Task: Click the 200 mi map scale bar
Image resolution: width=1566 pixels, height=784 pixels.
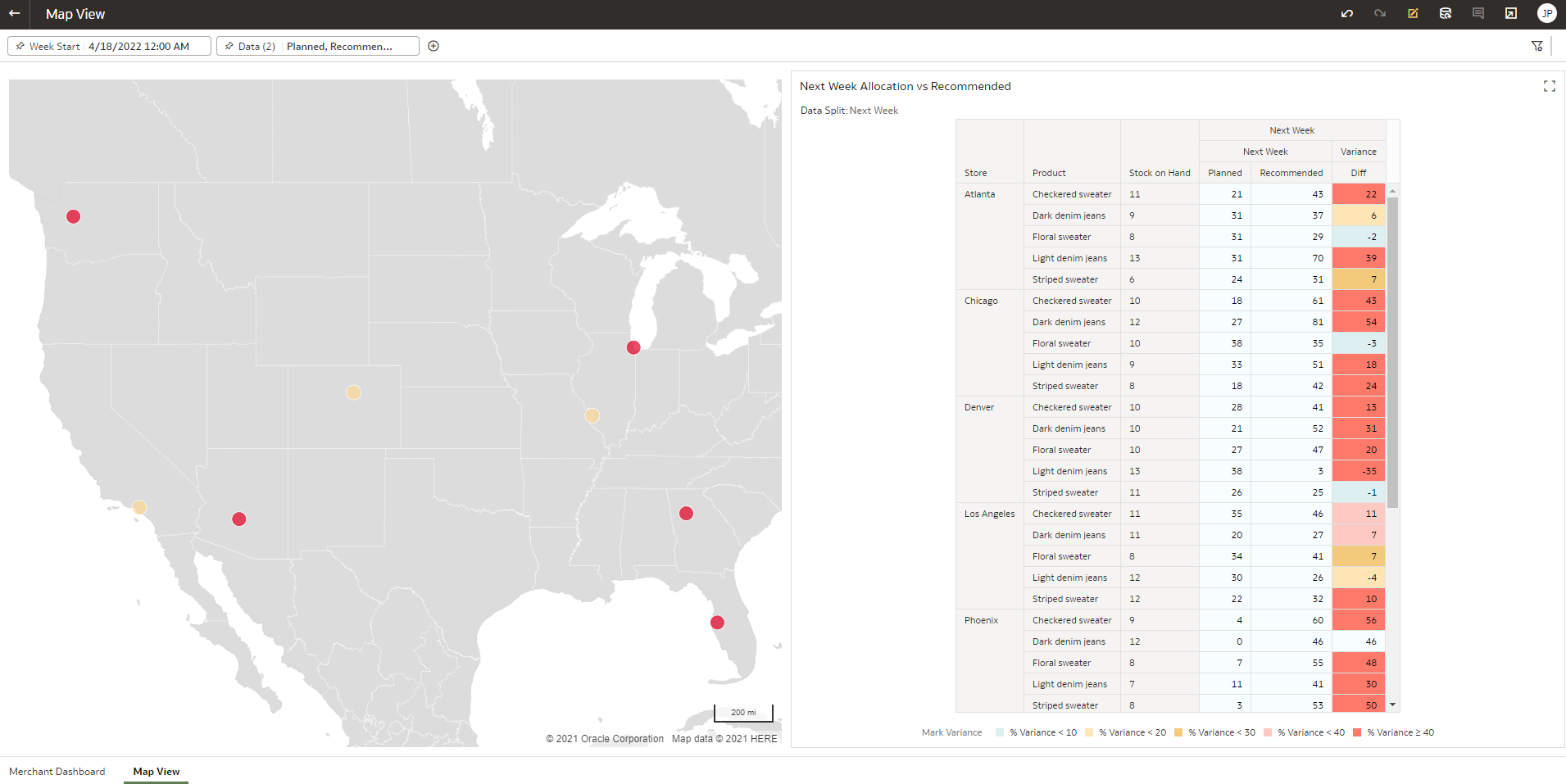Action: tap(743, 712)
